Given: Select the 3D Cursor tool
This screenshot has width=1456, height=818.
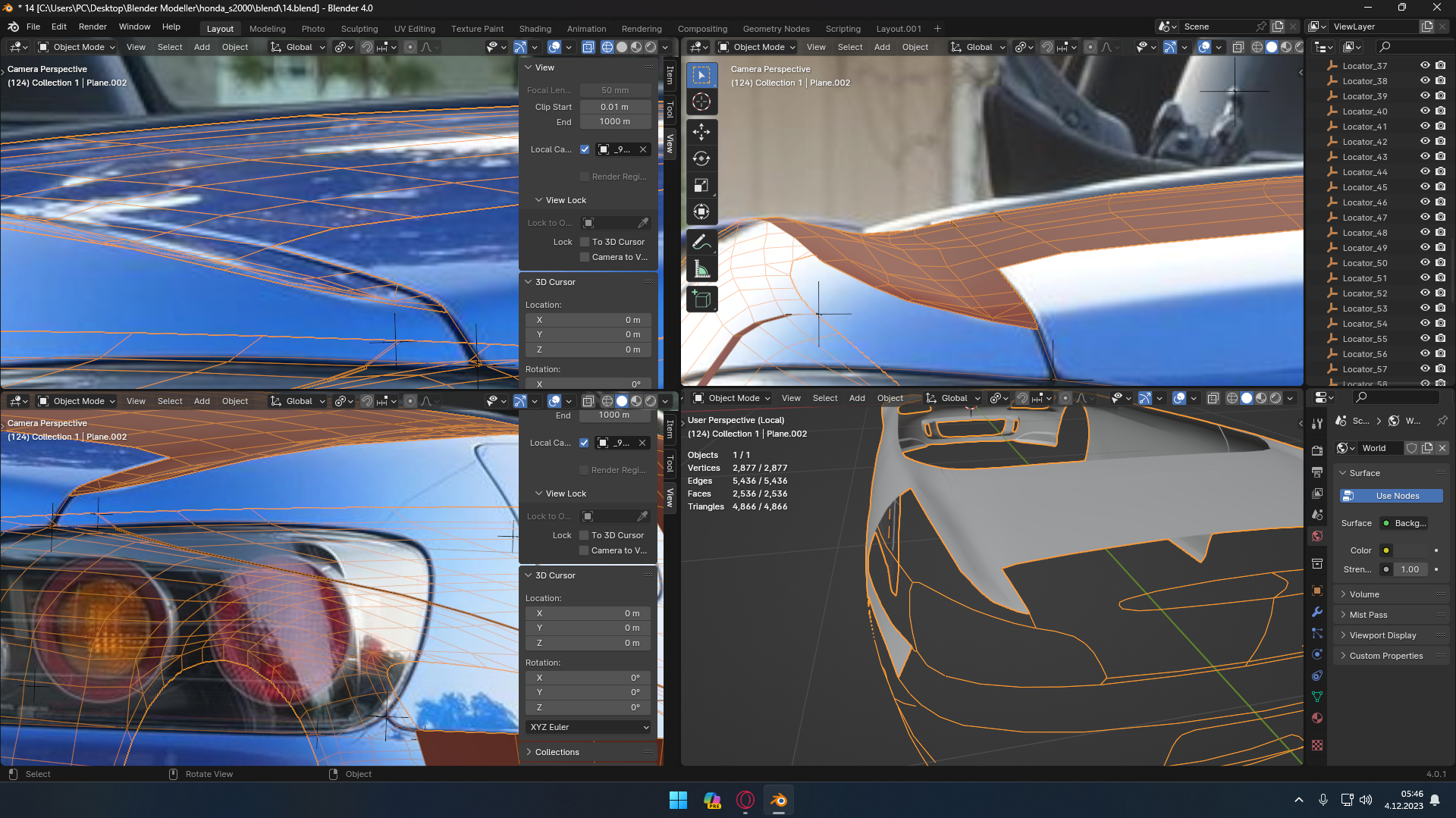Looking at the screenshot, I should point(701,102).
